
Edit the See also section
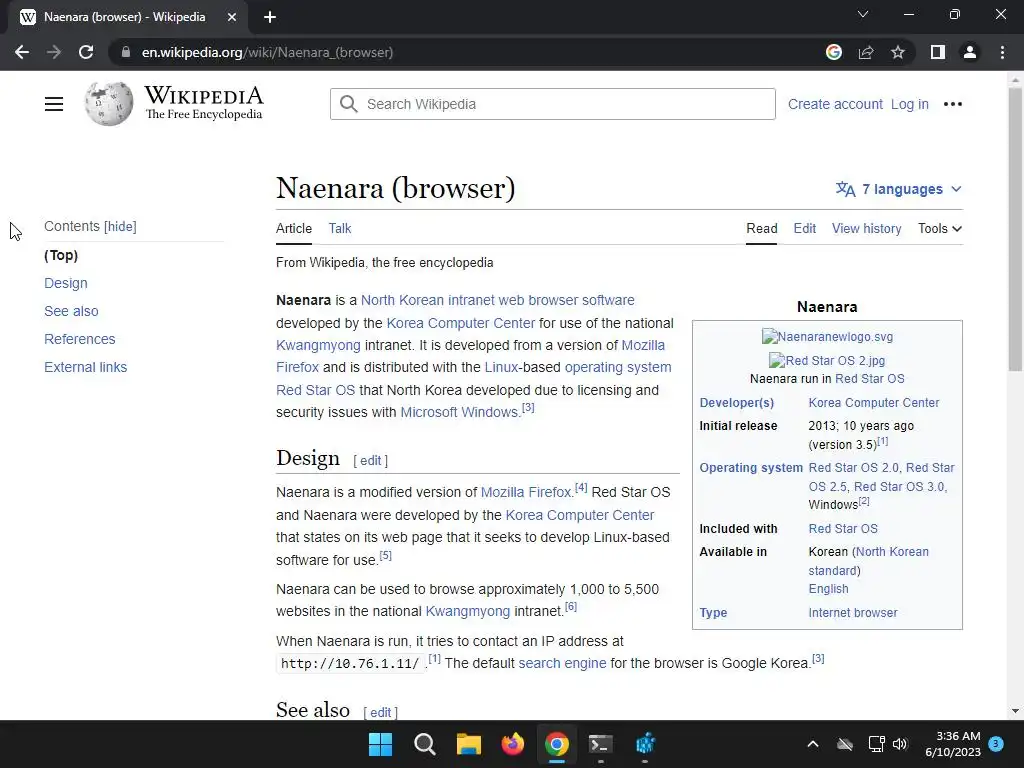click(381, 712)
